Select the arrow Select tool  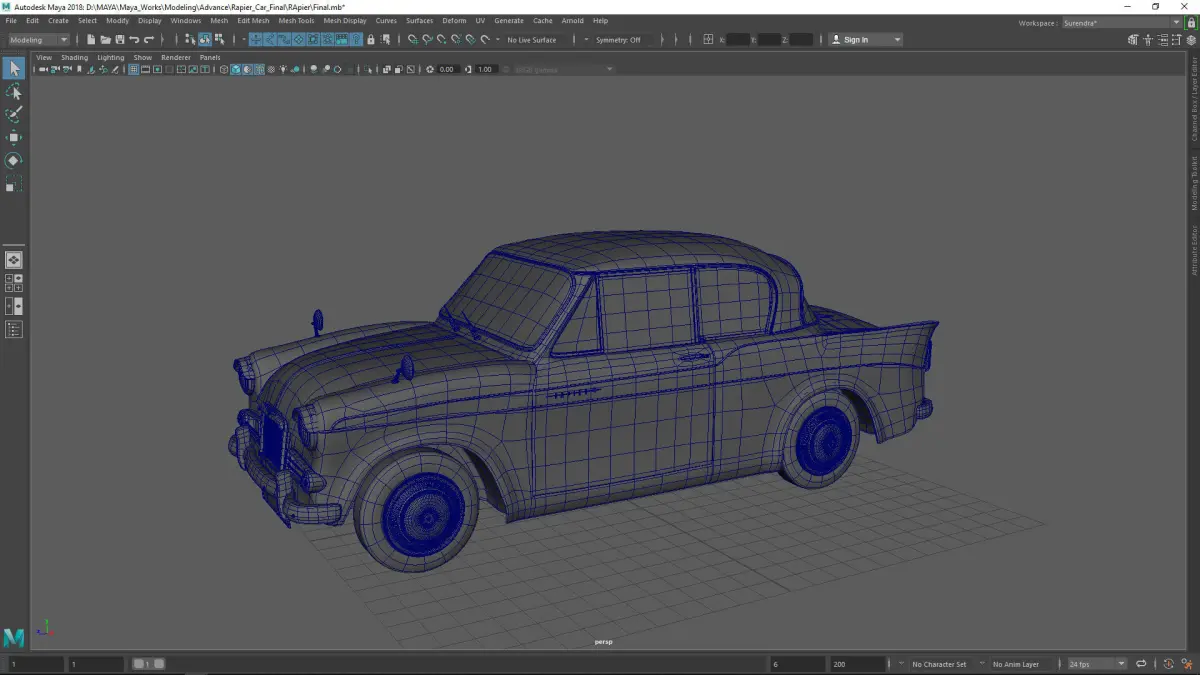pyautogui.click(x=13, y=68)
